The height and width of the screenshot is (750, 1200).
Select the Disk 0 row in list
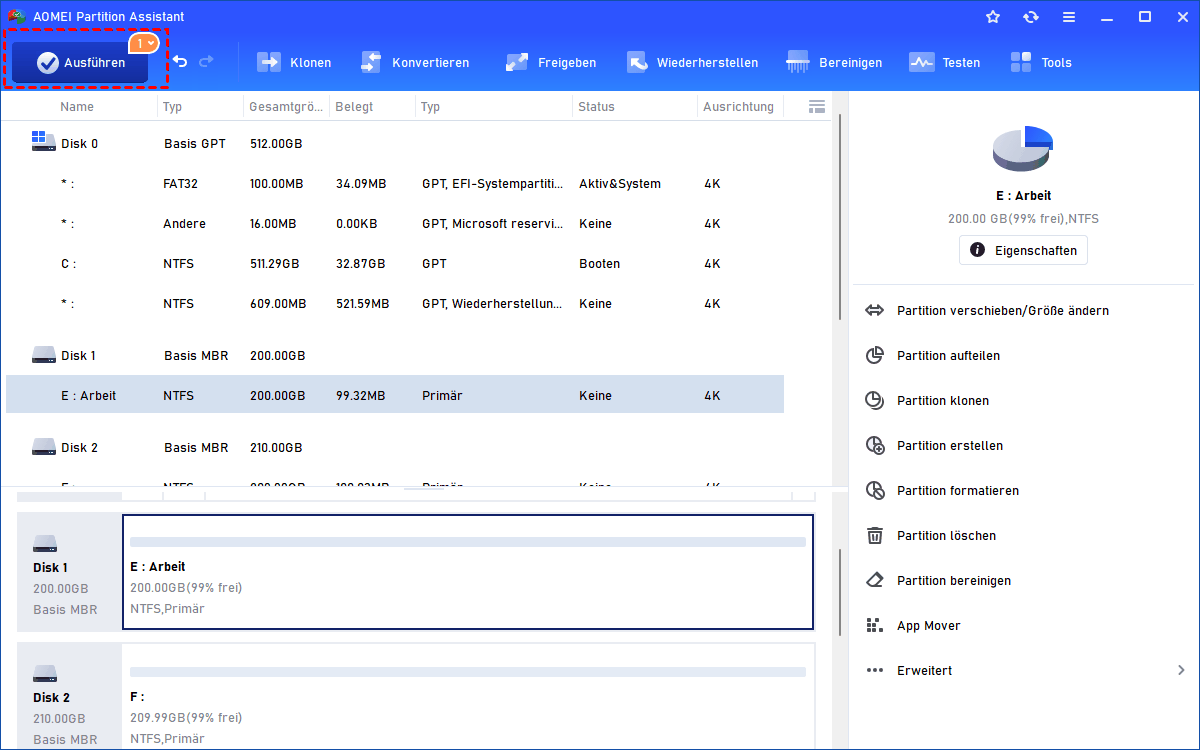(x=395, y=143)
